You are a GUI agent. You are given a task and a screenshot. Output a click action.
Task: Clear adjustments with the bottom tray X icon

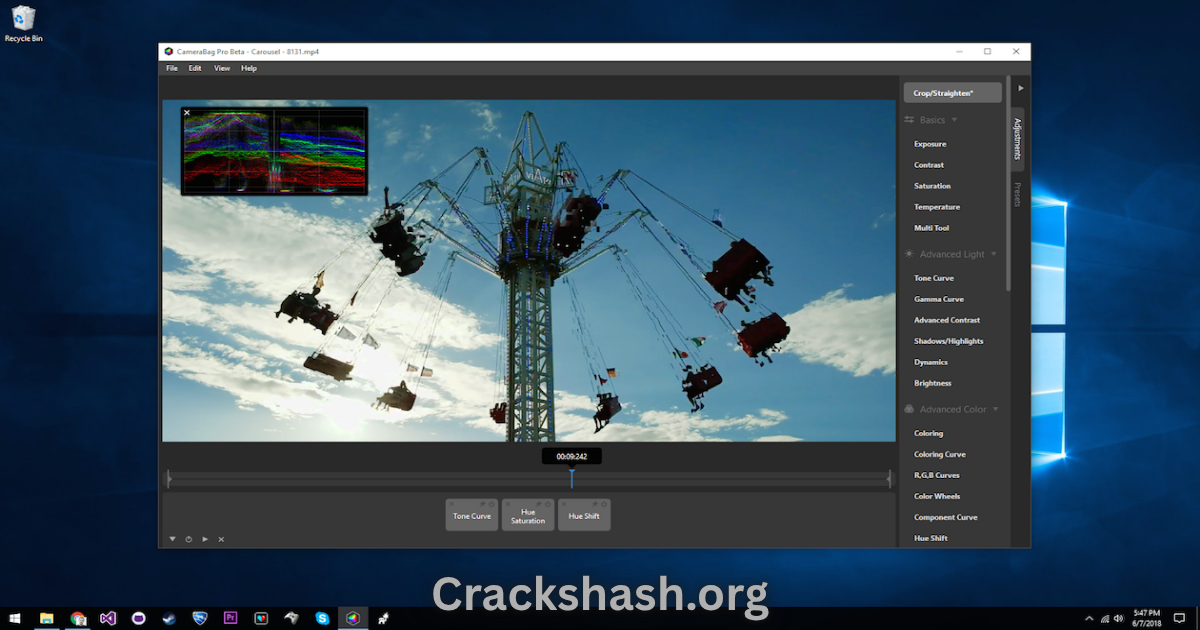pyautogui.click(x=221, y=539)
